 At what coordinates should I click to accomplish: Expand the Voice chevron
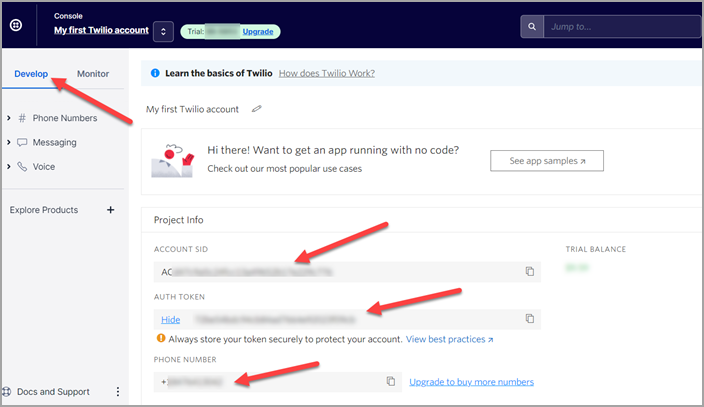tap(9, 167)
